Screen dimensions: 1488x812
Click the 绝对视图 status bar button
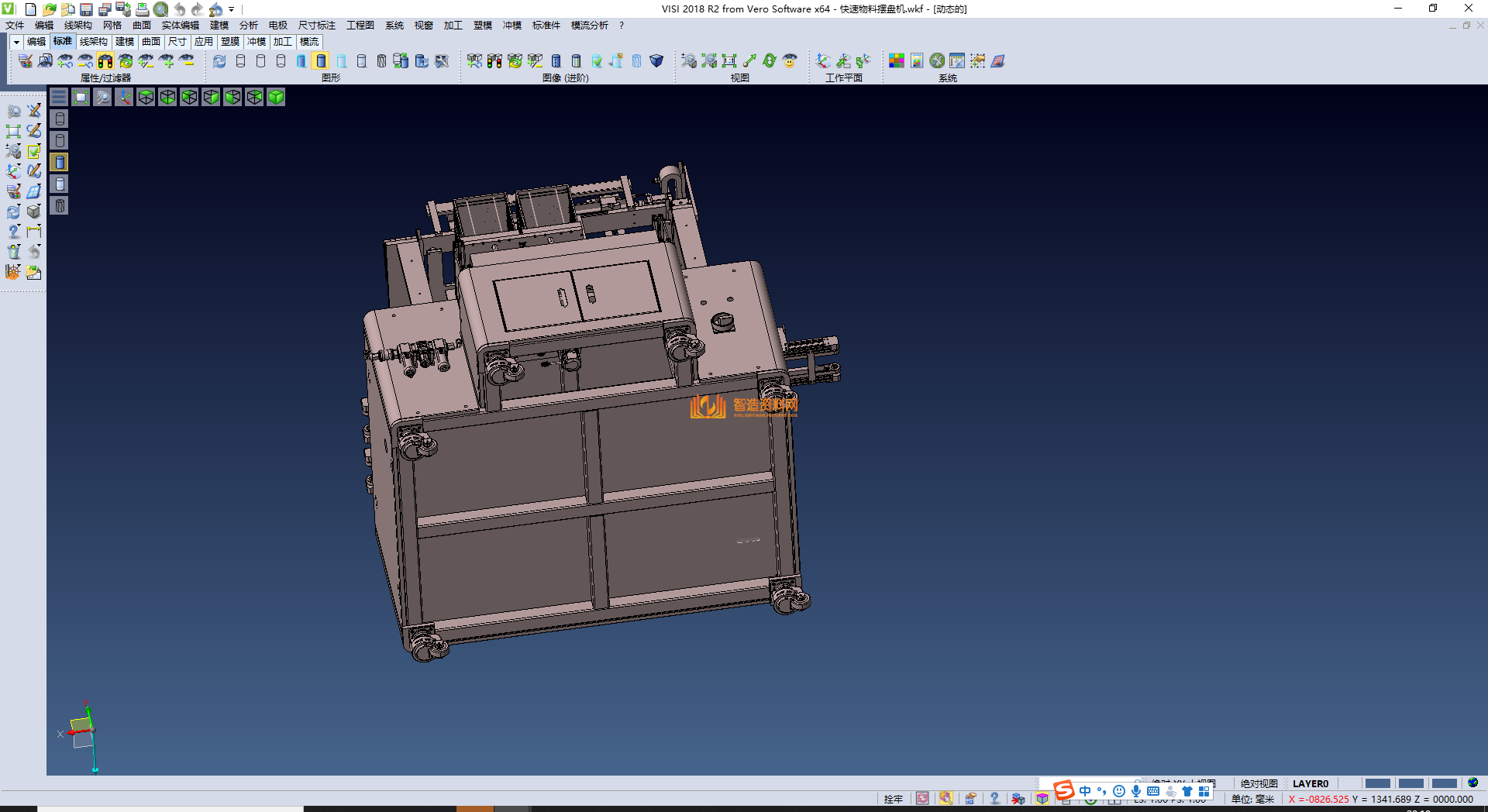pyautogui.click(x=1259, y=783)
